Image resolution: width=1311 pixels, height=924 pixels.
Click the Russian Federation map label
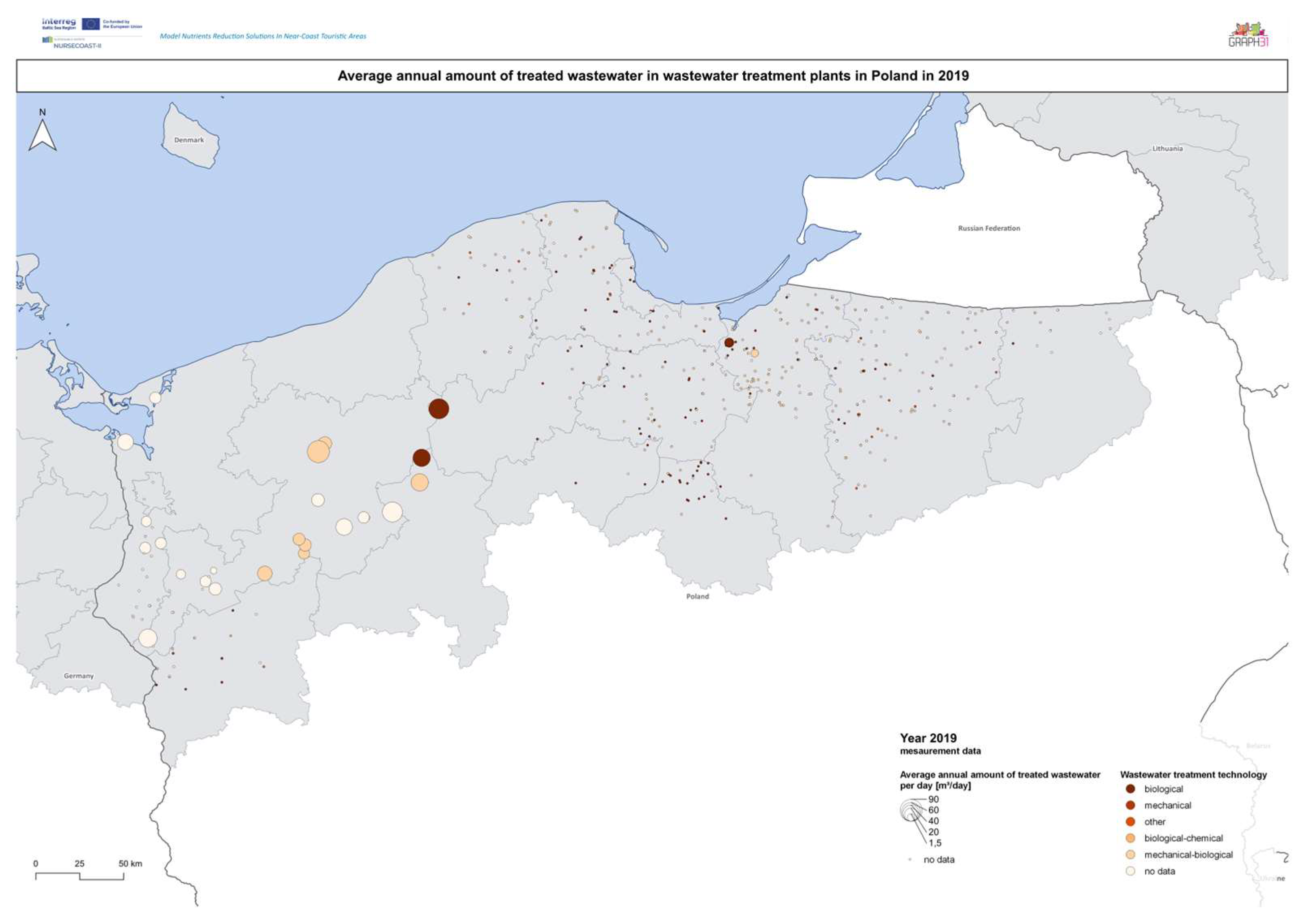click(x=988, y=228)
